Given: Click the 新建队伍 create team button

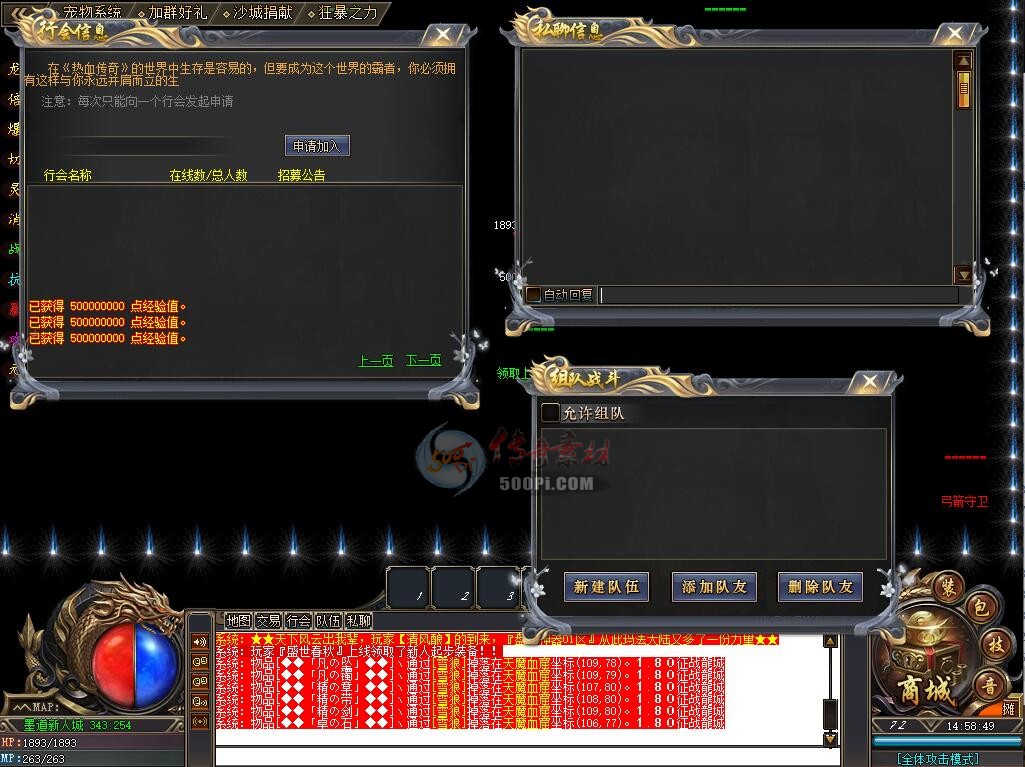Looking at the screenshot, I should click(x=606, y=587).
